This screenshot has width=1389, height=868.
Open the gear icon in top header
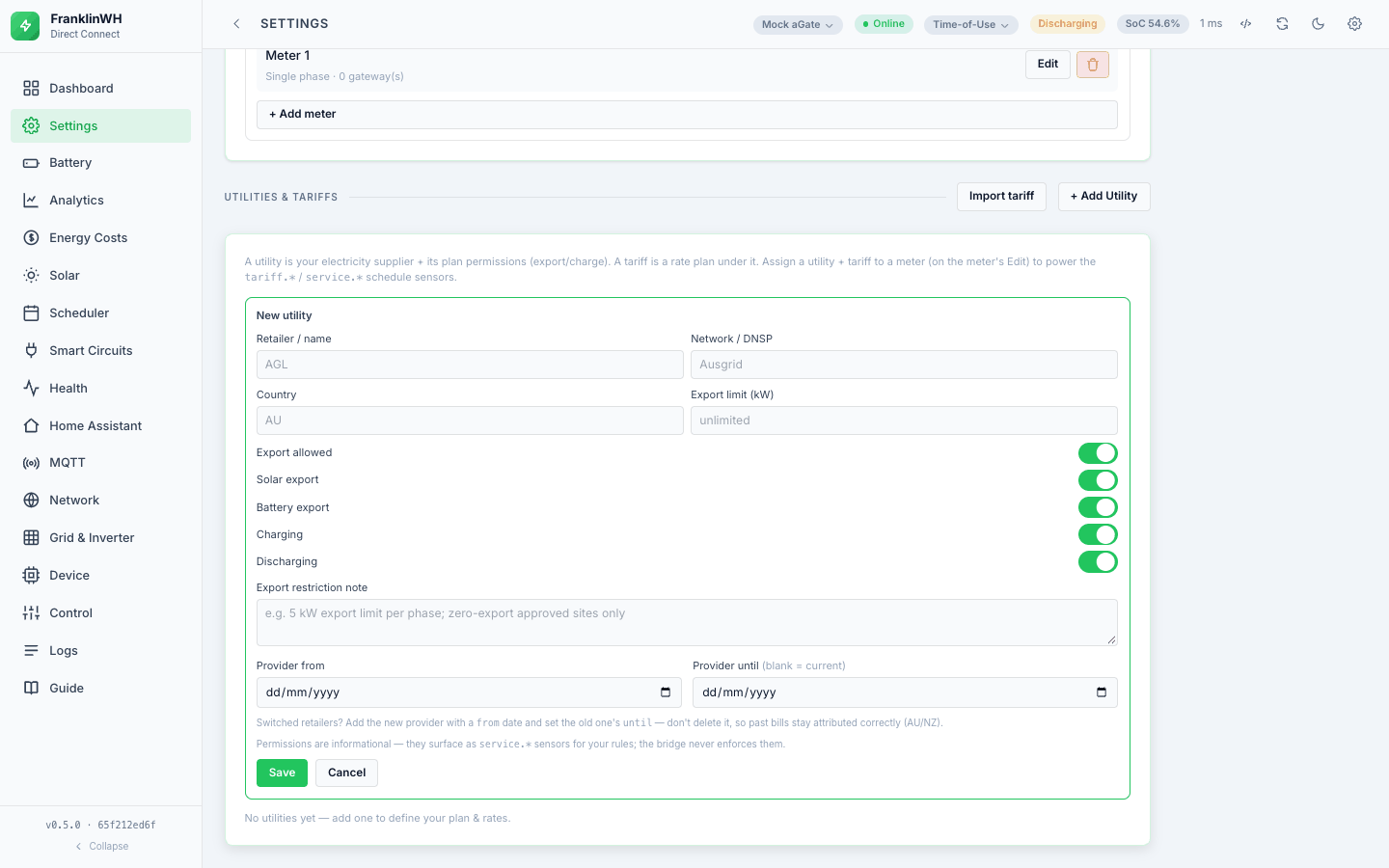[x=1354, y=24]
